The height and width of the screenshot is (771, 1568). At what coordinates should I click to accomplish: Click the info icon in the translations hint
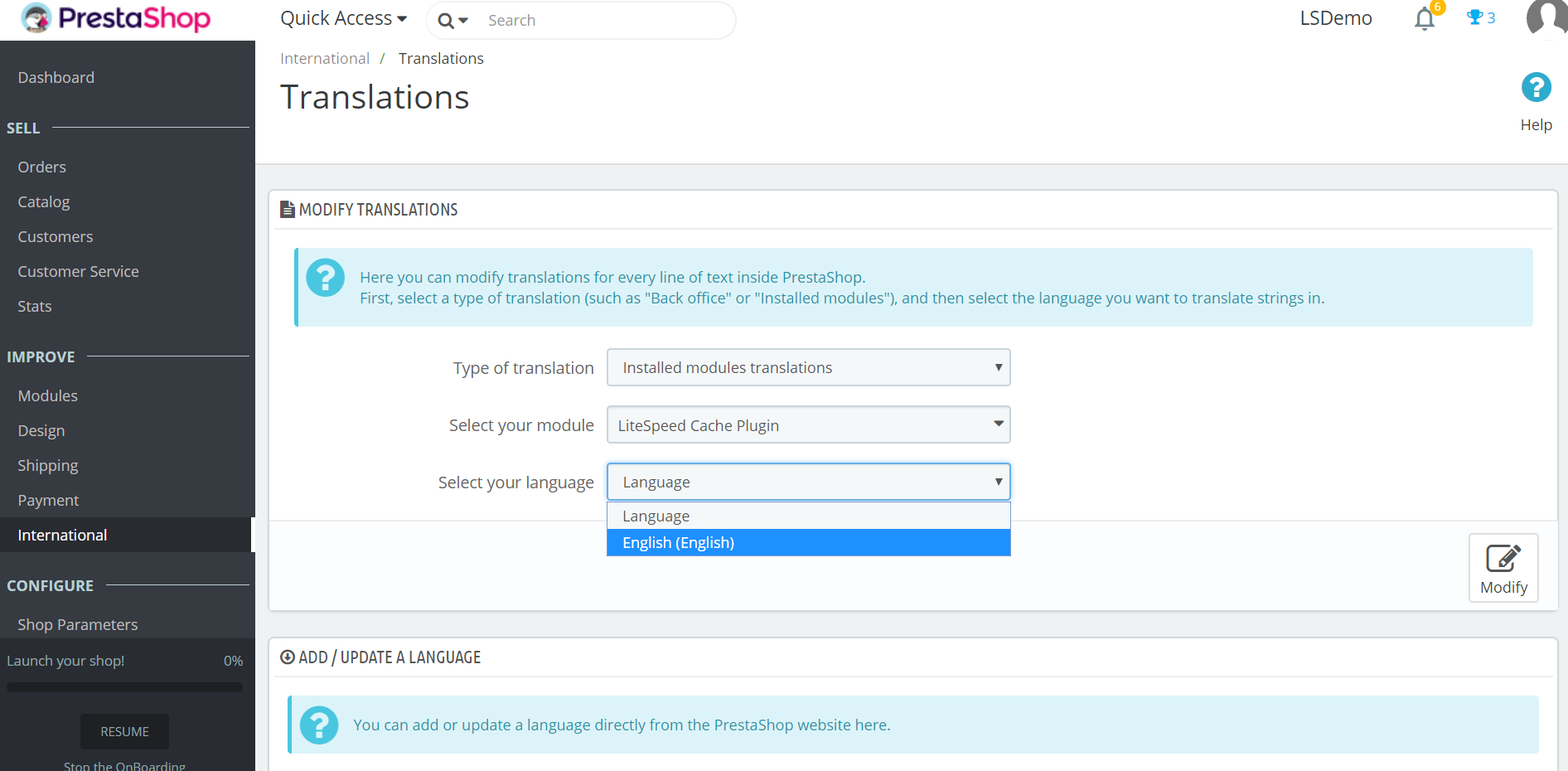325,278
